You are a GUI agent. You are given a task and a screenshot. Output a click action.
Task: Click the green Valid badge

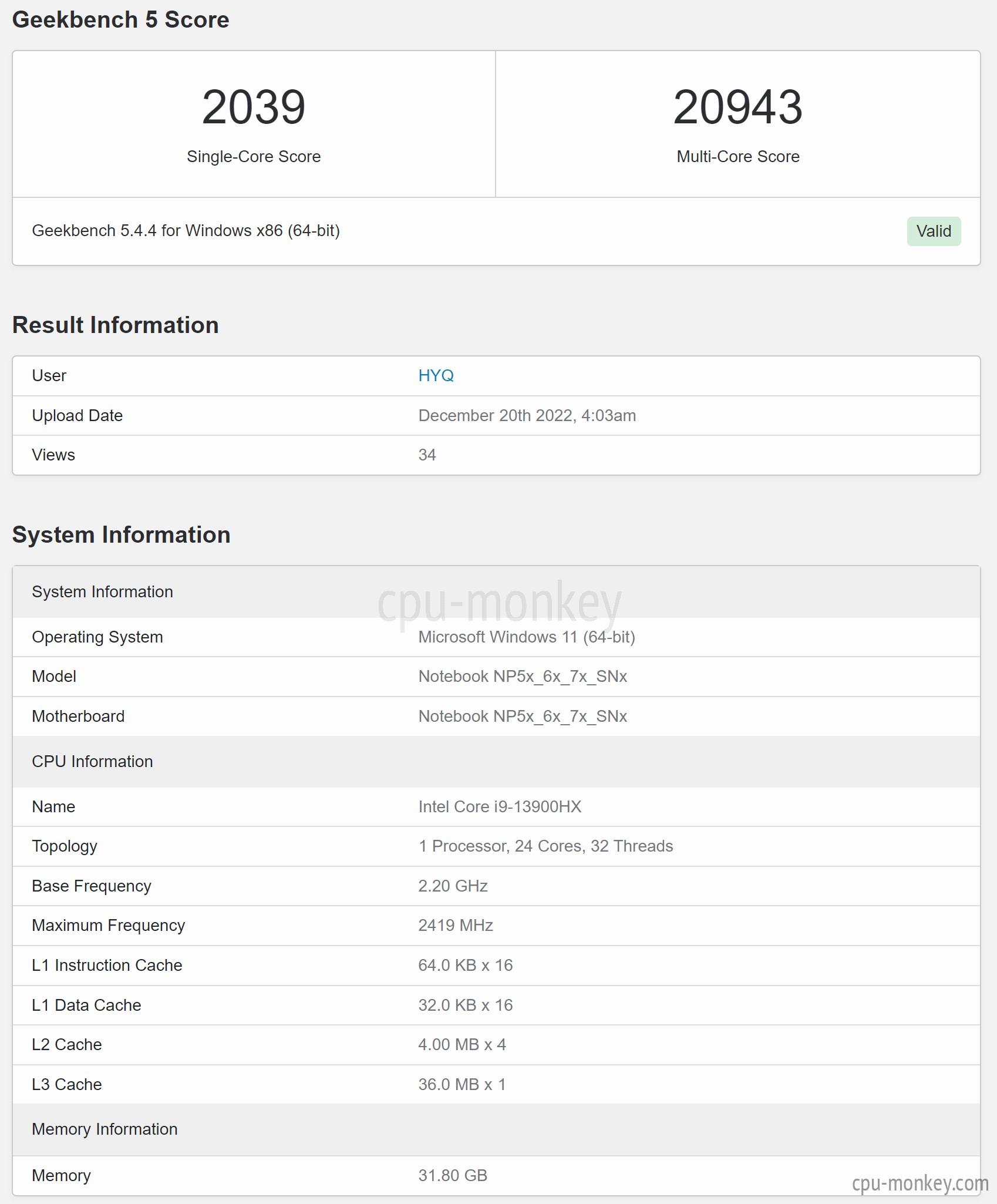[934, 231]
